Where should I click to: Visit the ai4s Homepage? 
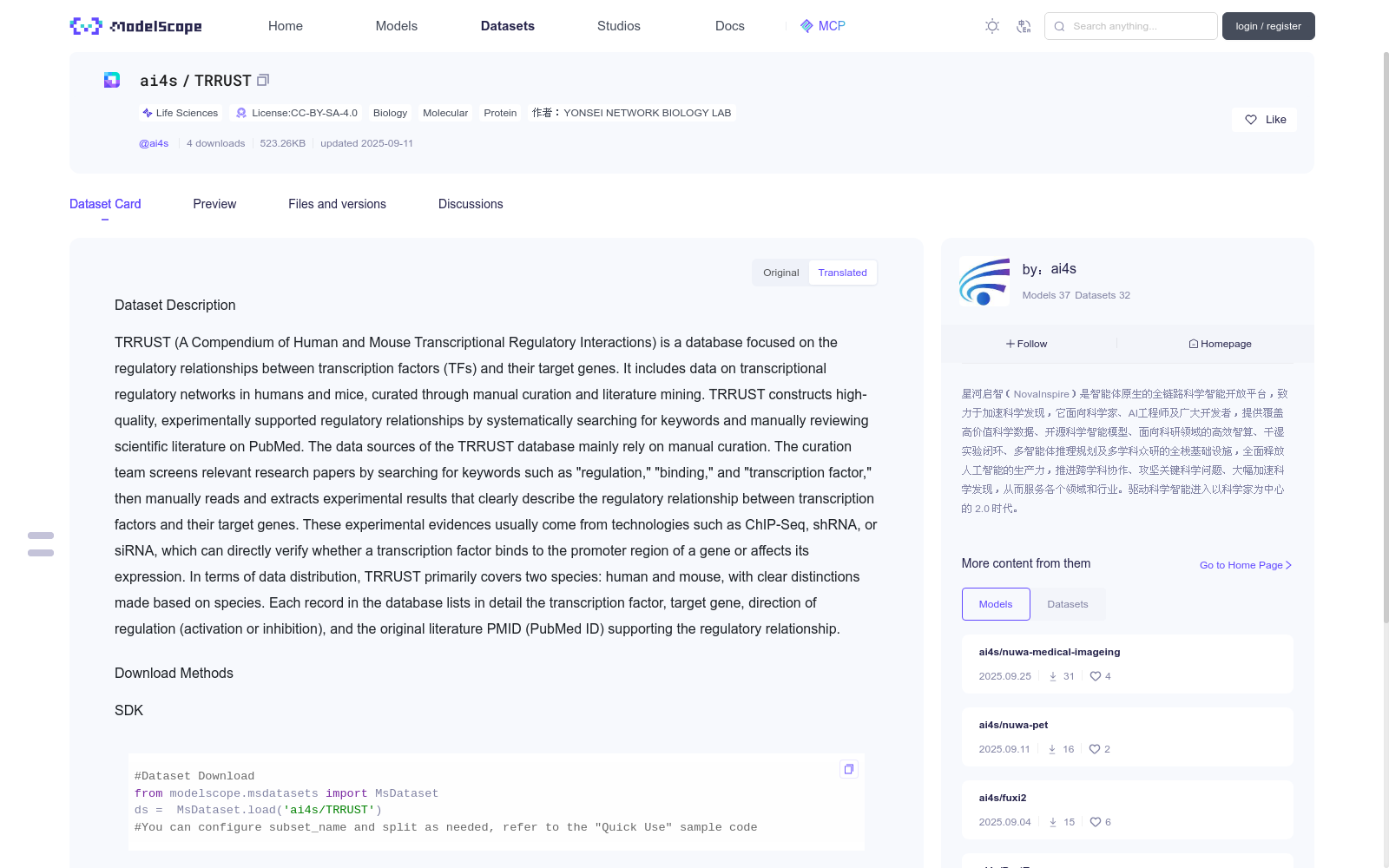[x=1220, y=344]
